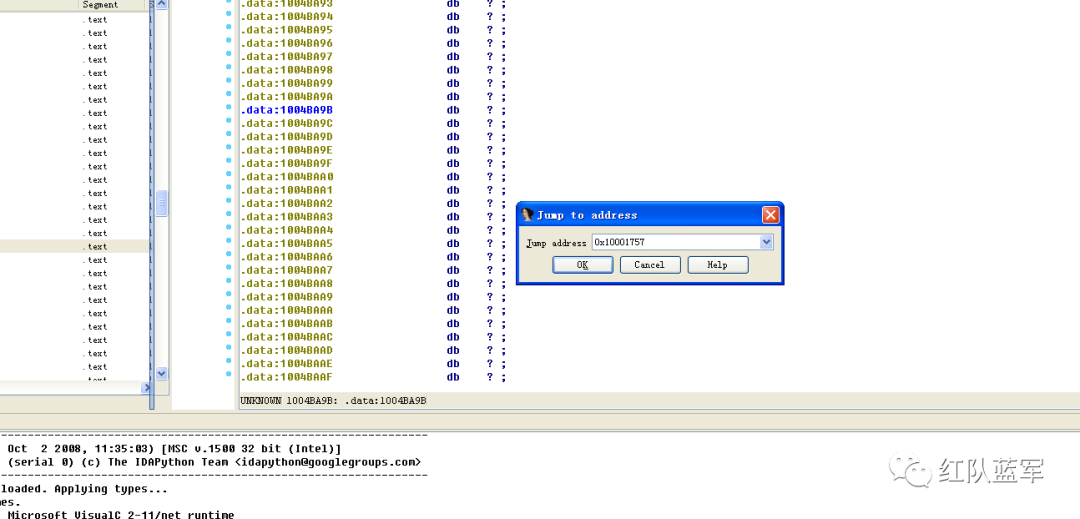
Task: Click the IDA portrait icon in dialog title
Action: [x=528, y=215]
